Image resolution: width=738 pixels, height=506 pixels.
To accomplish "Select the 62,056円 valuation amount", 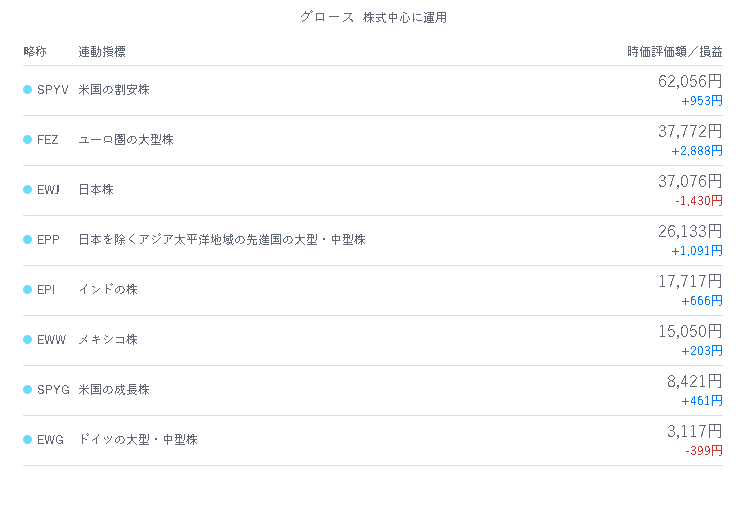I will coord(690,81).
